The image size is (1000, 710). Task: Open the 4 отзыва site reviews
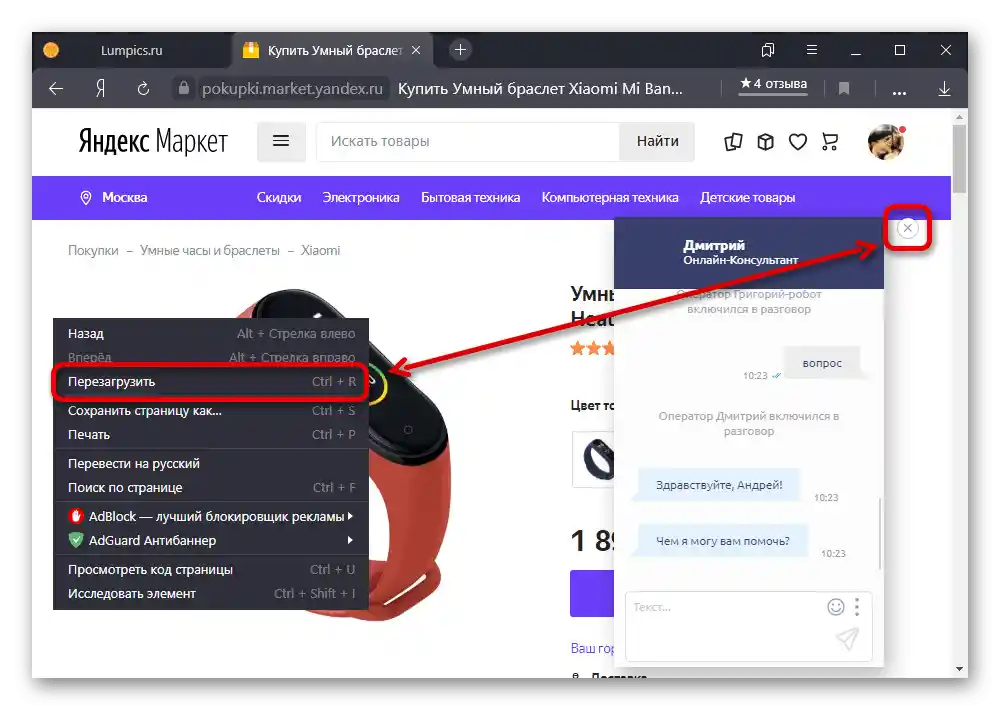[774, 84]
